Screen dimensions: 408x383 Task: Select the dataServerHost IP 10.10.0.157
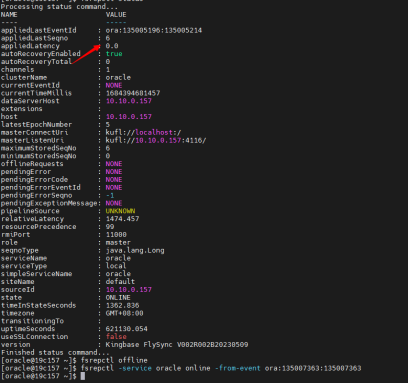129,101
